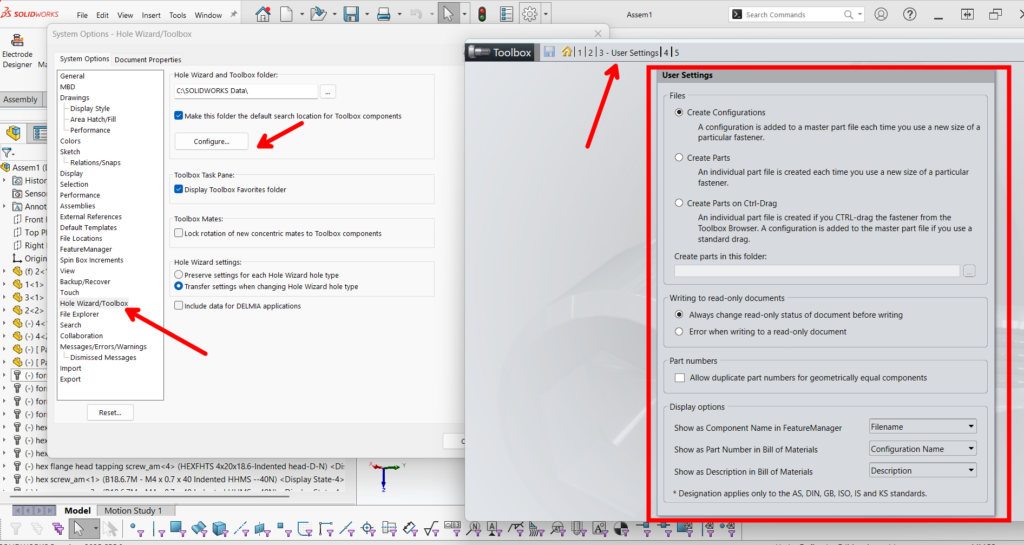1024x545 pixels.
Task: Go to the Toolbox Home icon
Action: coord(566,52)
